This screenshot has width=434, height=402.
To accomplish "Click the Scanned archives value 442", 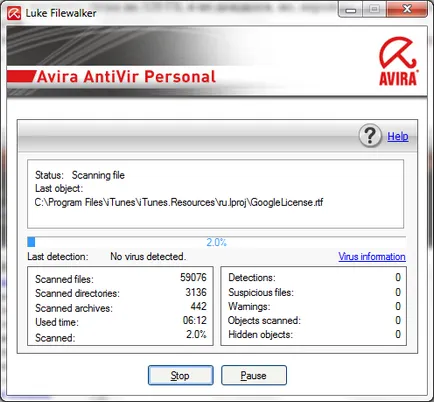I will (199, 306).
